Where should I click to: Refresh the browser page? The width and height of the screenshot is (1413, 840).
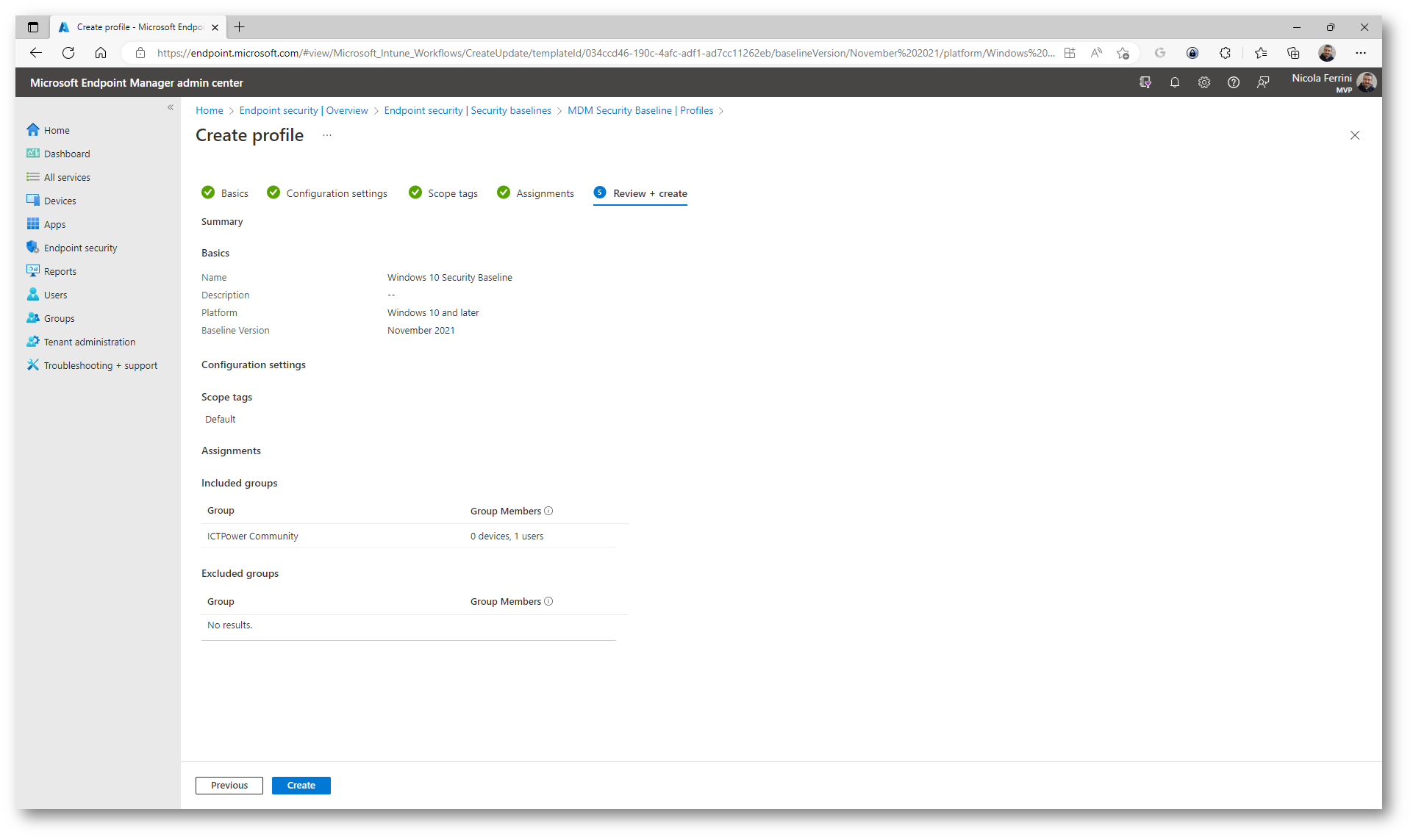coord(68,53)
